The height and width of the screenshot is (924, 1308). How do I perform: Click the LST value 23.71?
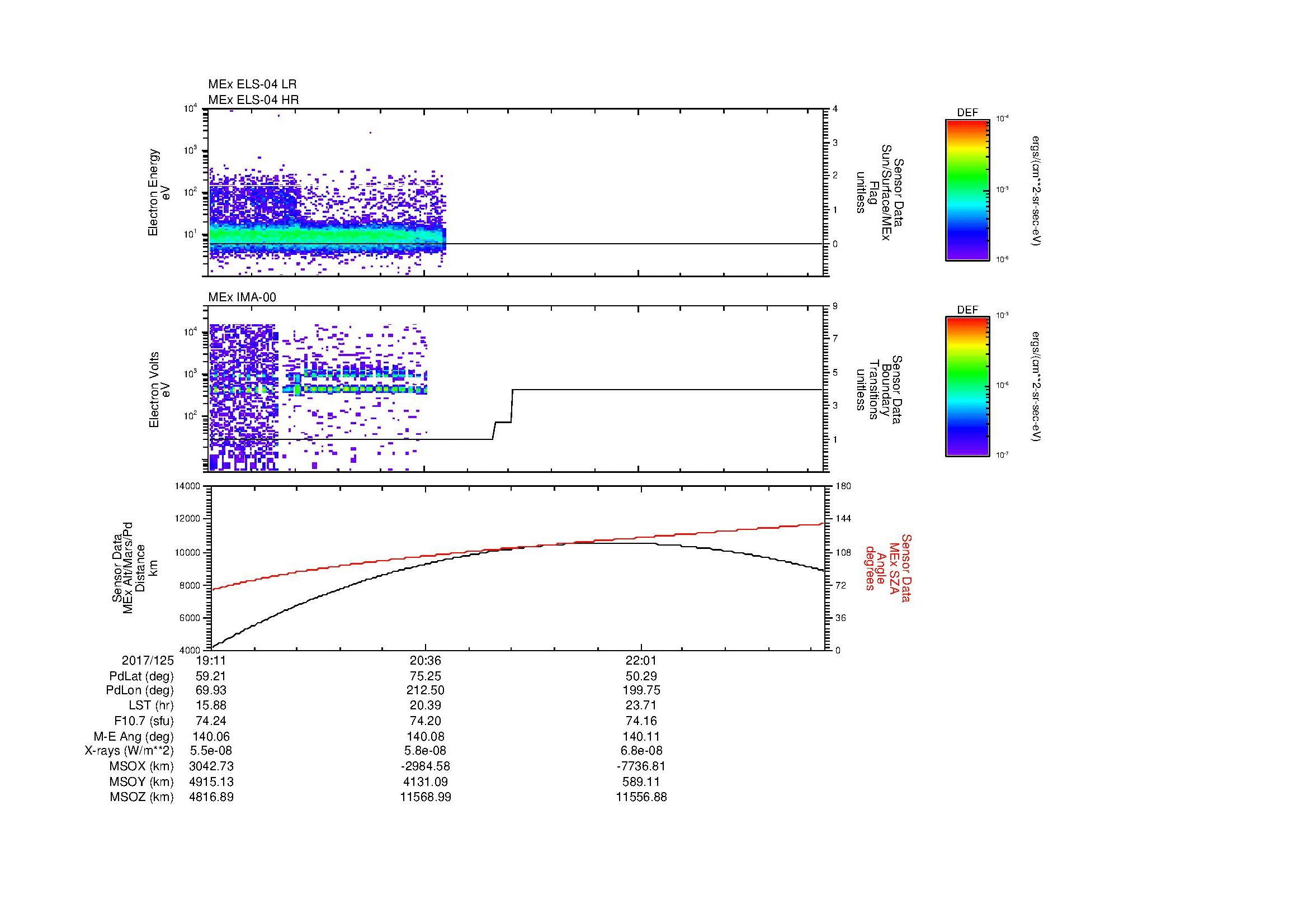[x=641, y=706]
